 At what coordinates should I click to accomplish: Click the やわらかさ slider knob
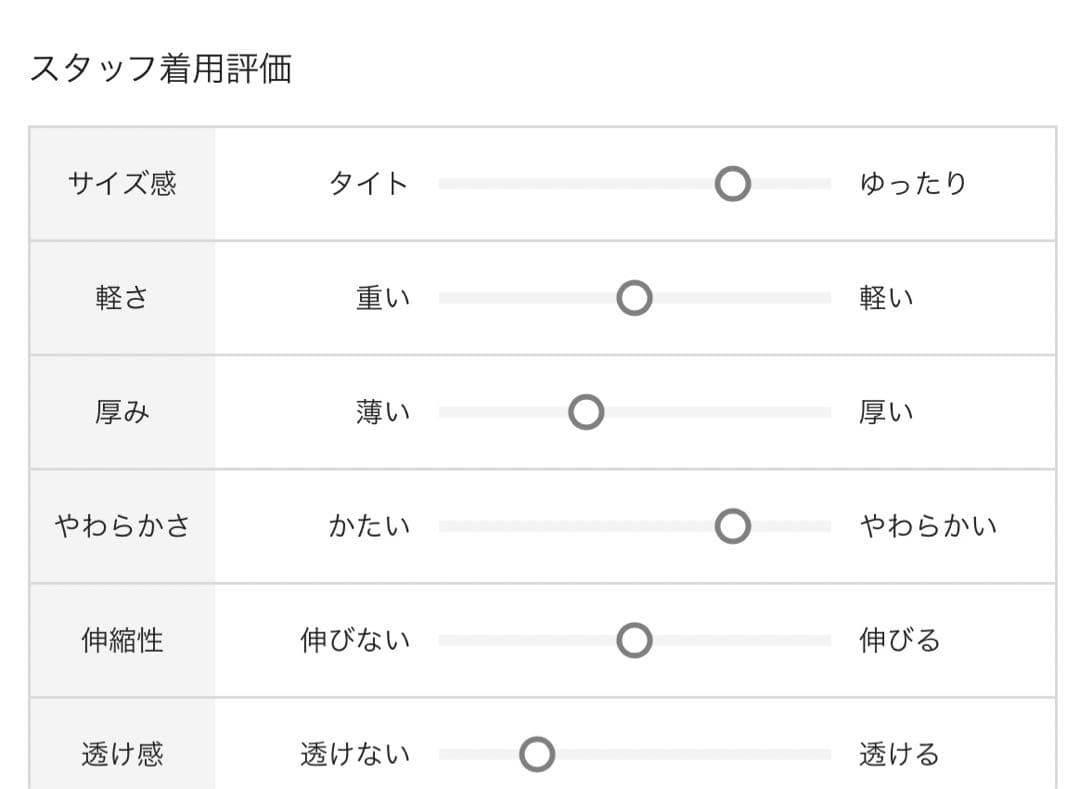[733, 525]
